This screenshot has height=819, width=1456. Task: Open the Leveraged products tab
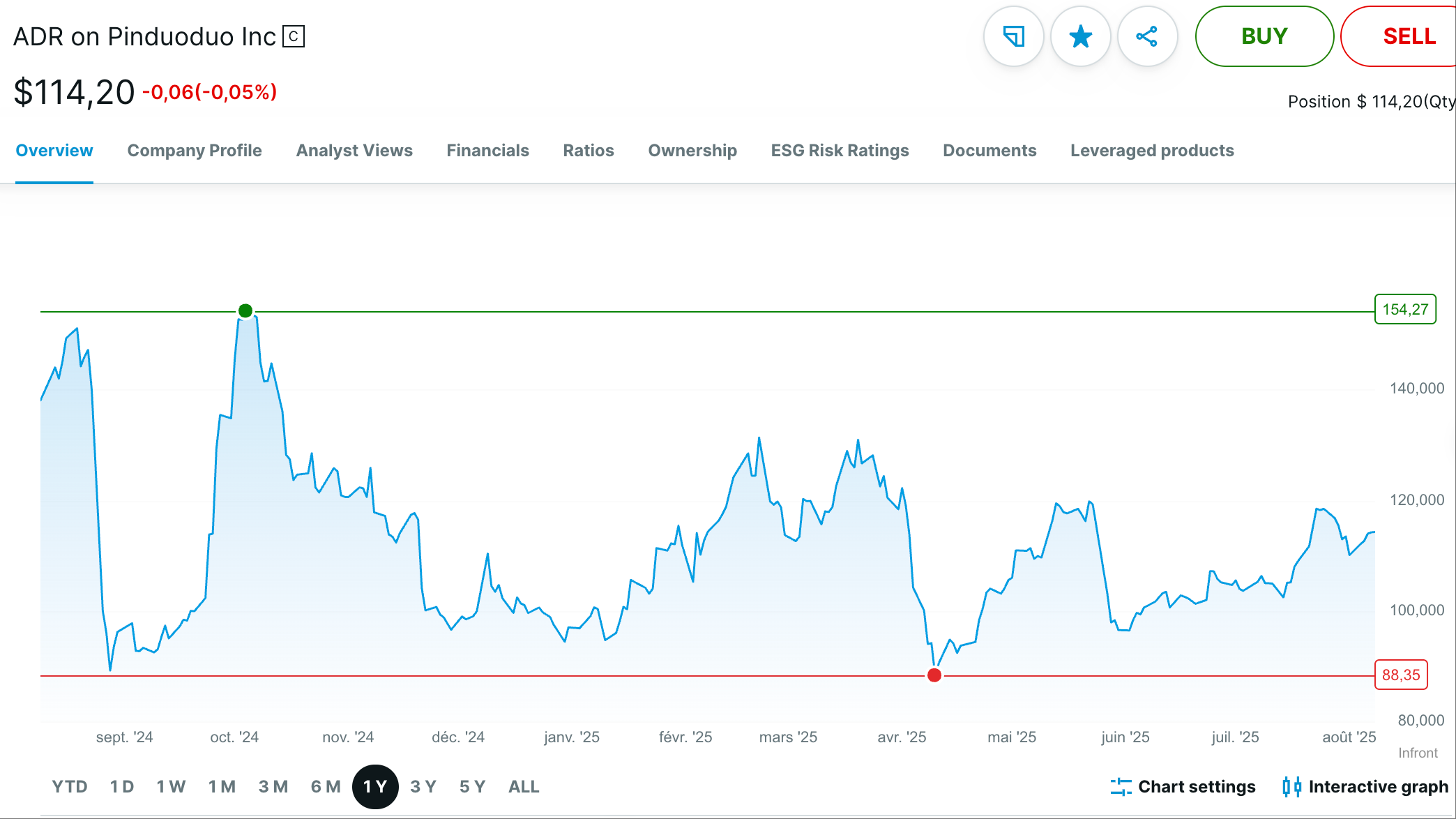[x=1152, y=151]
